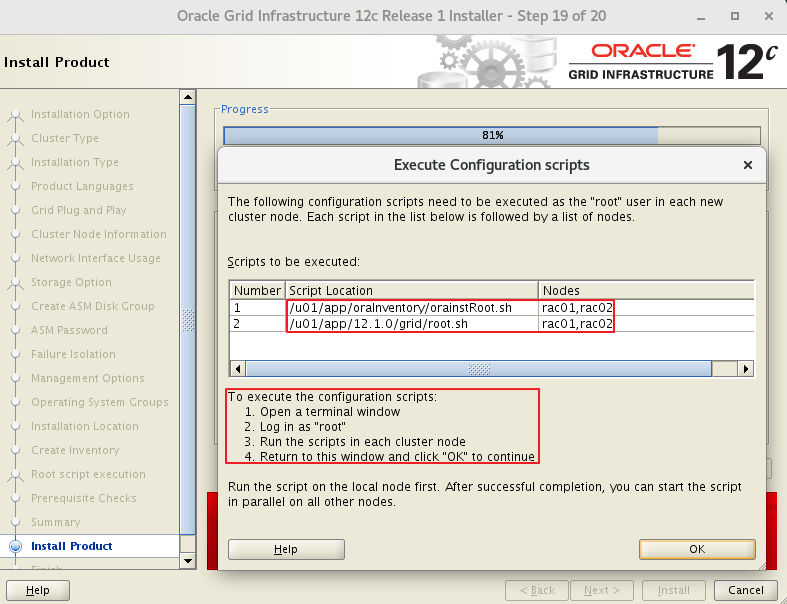Select Install Product step in sidebar
Screen dimensions: 787x604
tap(72, 546)
